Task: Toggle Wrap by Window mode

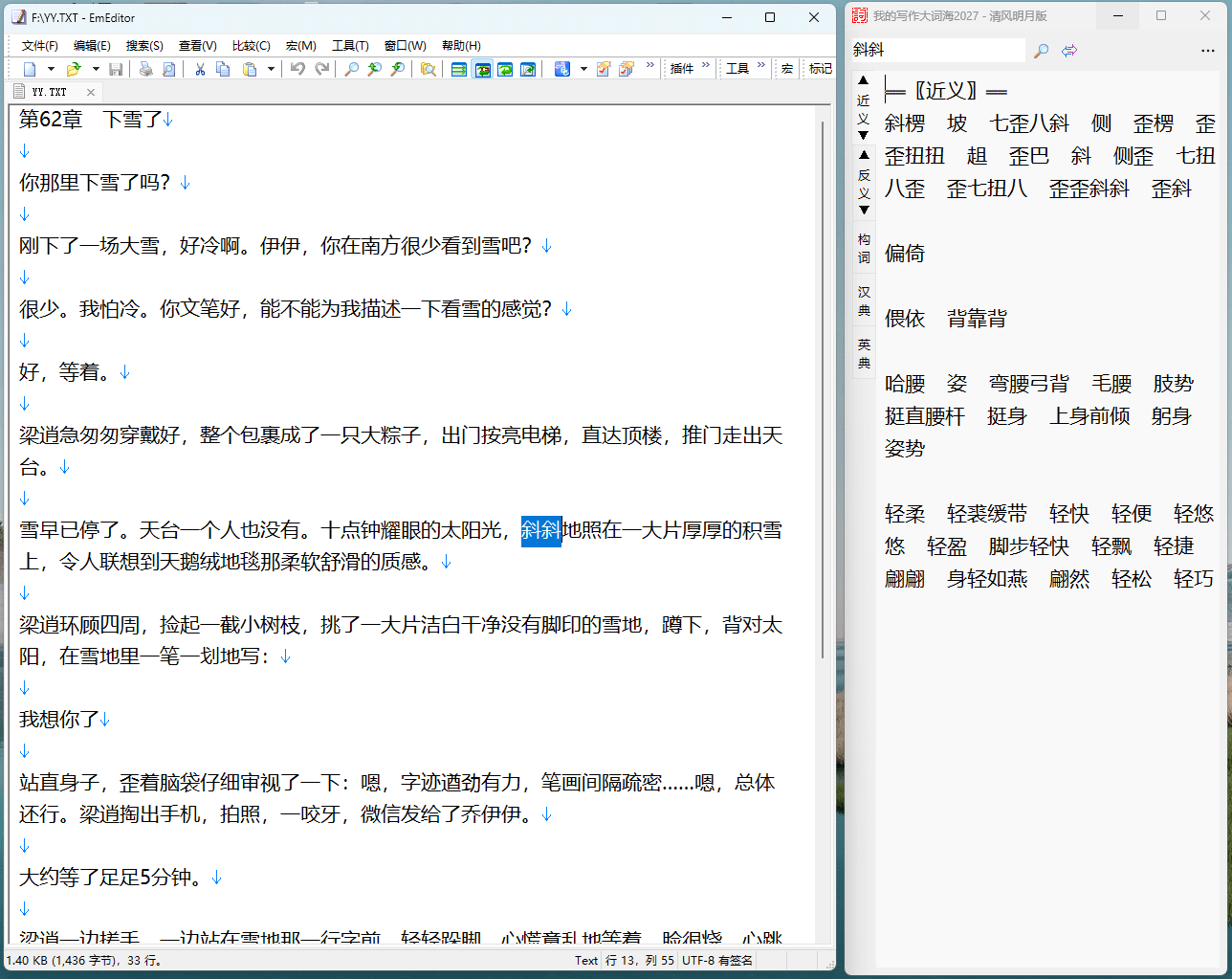Action: pyautogui.click(x=482, y=69)
